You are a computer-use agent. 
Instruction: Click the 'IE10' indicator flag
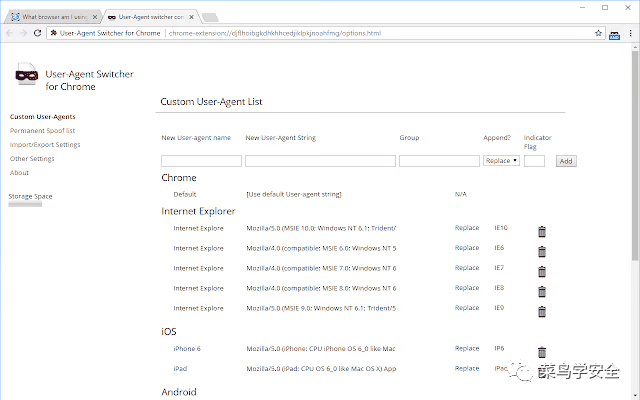point(501,228)
